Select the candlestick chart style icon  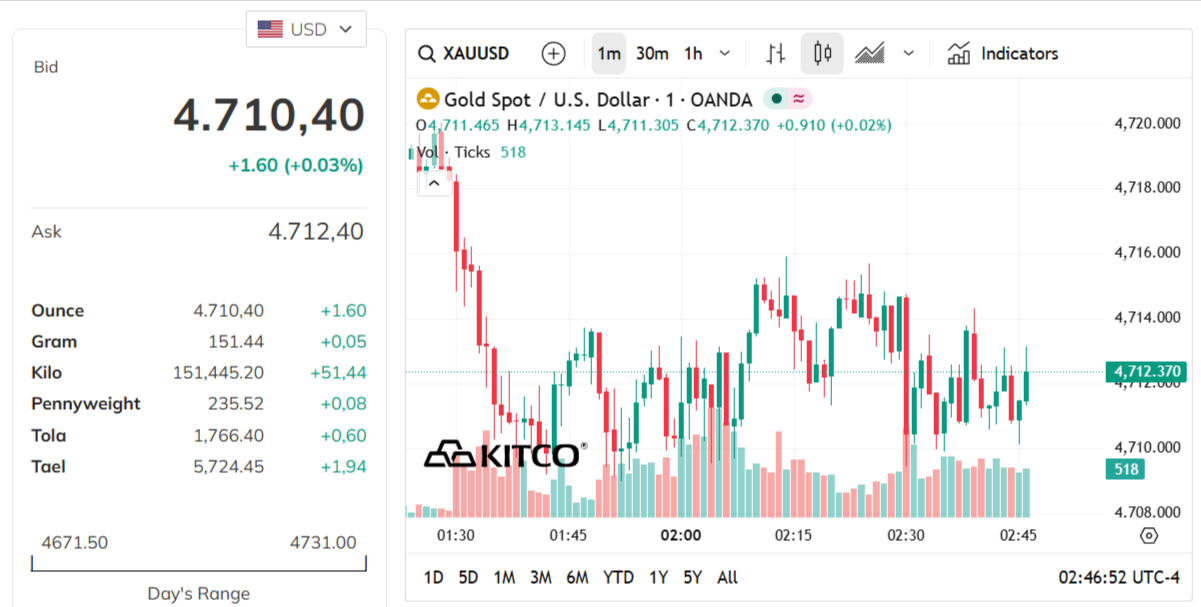coord(821,53)
